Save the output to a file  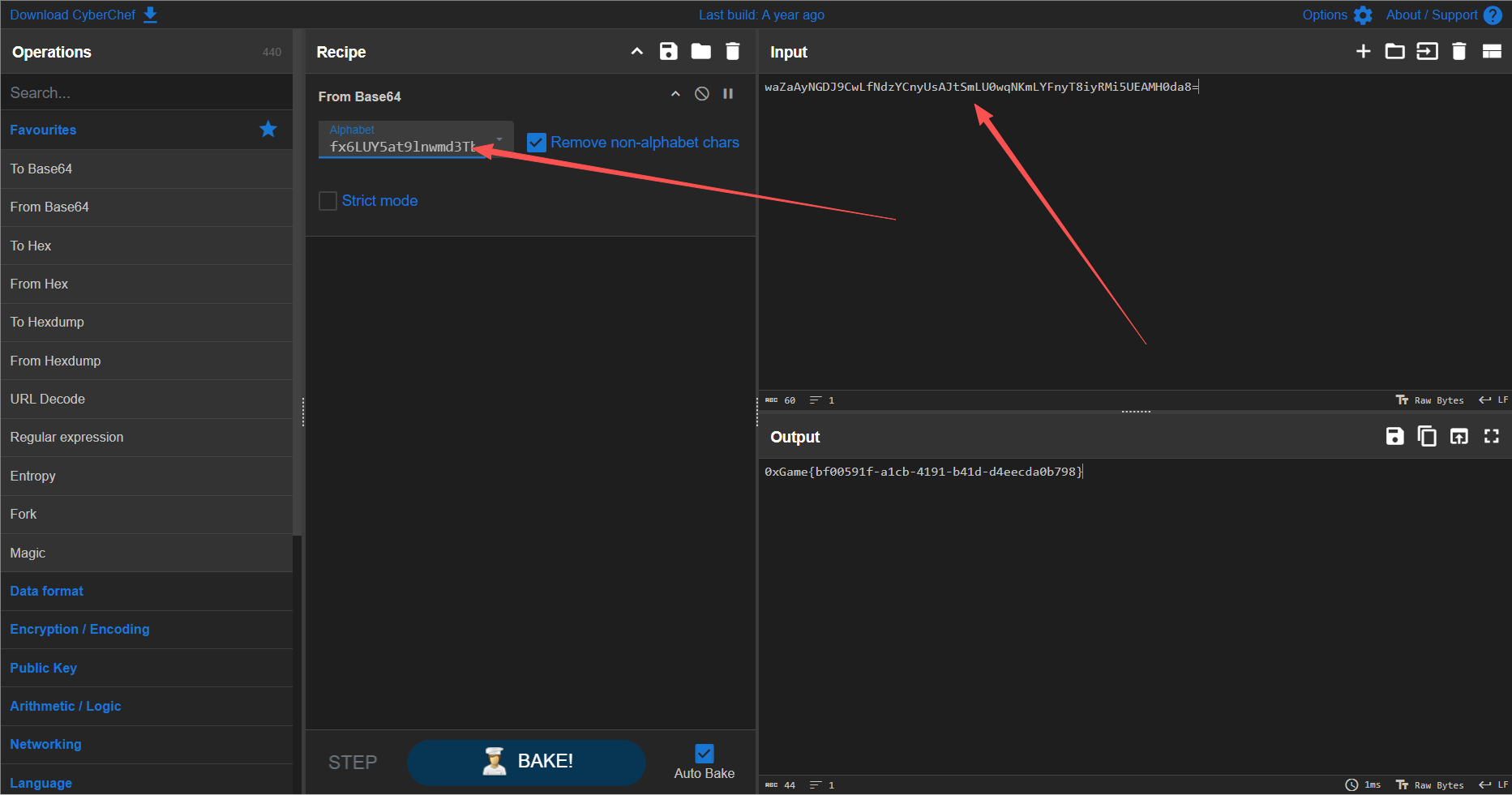point(1394,437)
